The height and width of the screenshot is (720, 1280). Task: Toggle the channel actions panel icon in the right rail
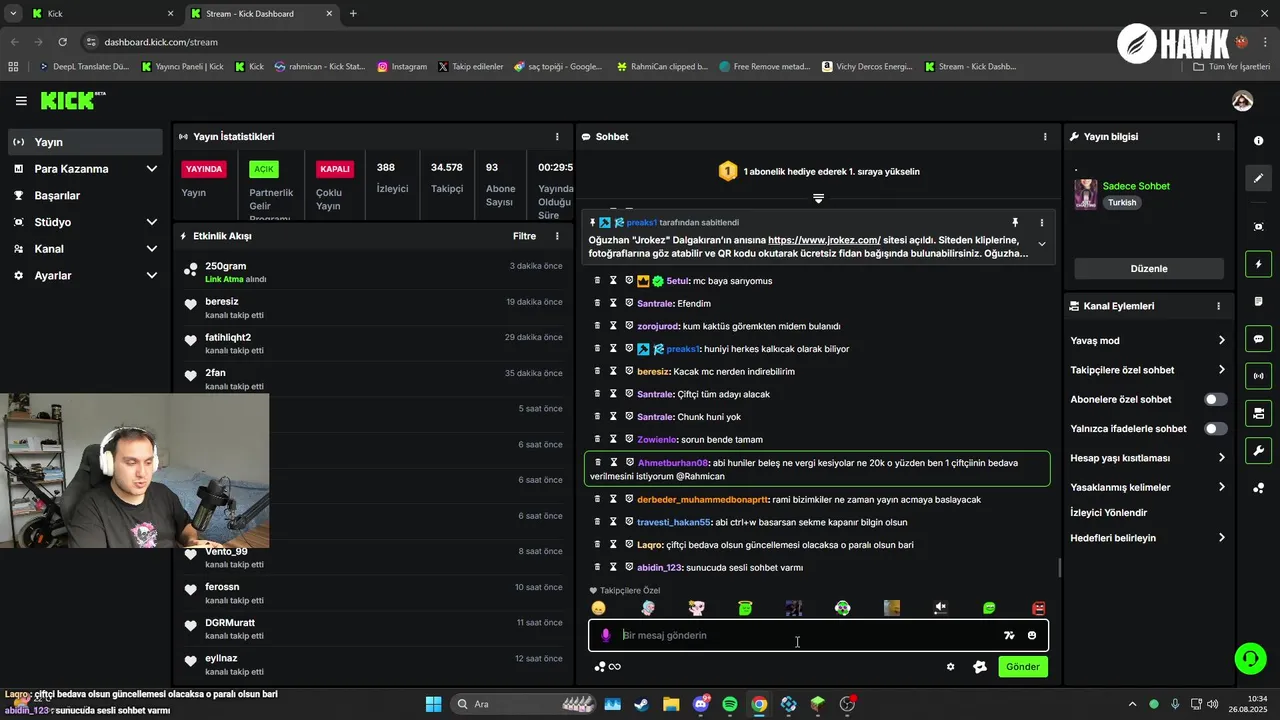point(1258,413)
